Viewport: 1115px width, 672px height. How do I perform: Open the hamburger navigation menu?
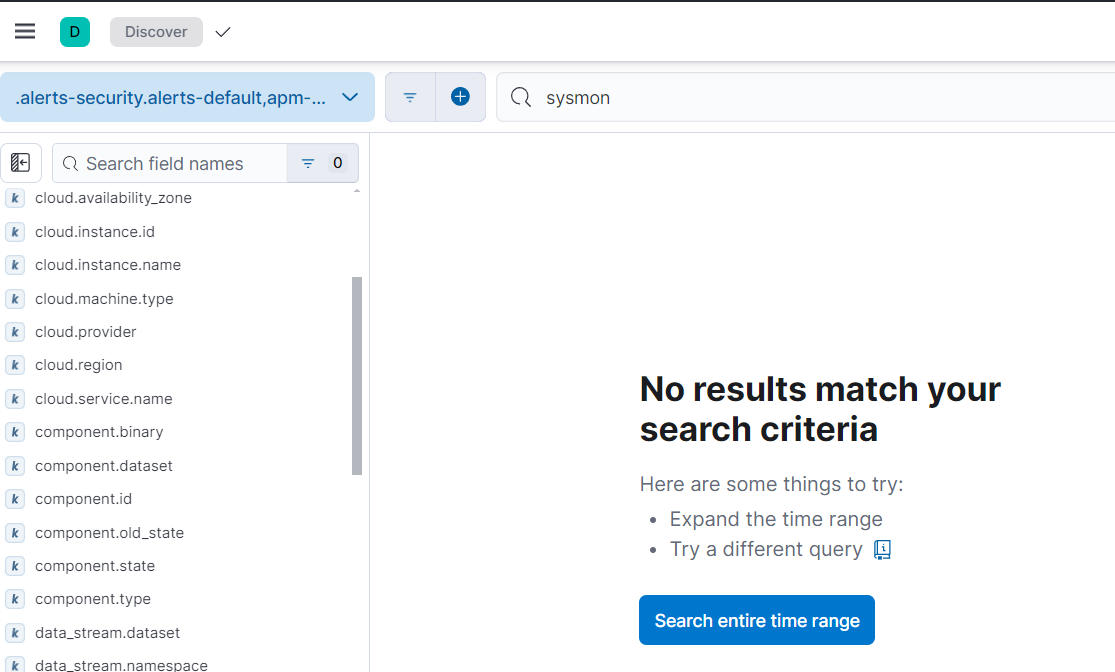(x=25, y=31)
